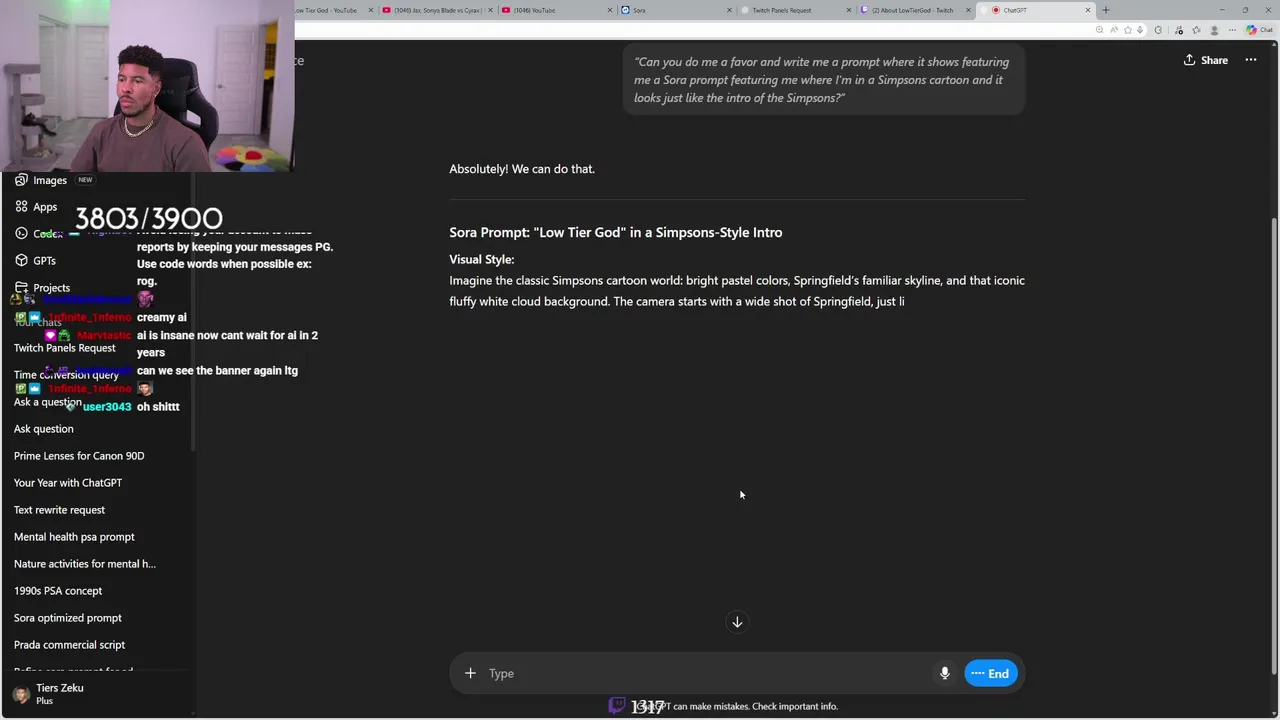
Task: Open the Text rewrite request chat
Action: 59,510
